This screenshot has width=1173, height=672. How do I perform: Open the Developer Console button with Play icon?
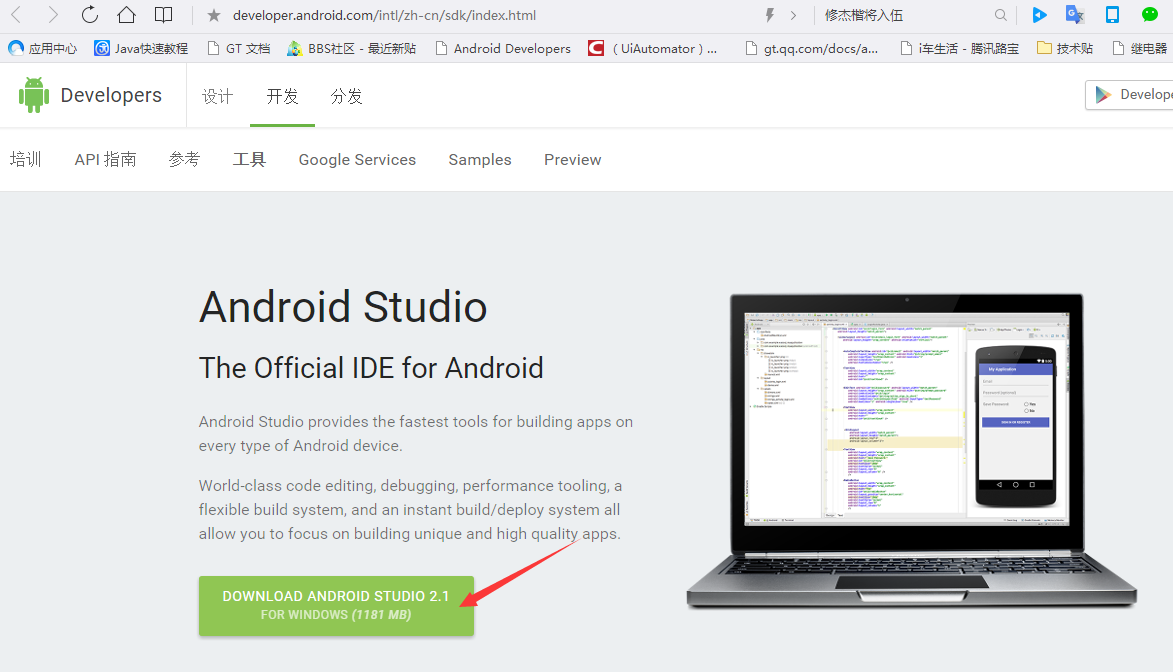pos(1130,94)
